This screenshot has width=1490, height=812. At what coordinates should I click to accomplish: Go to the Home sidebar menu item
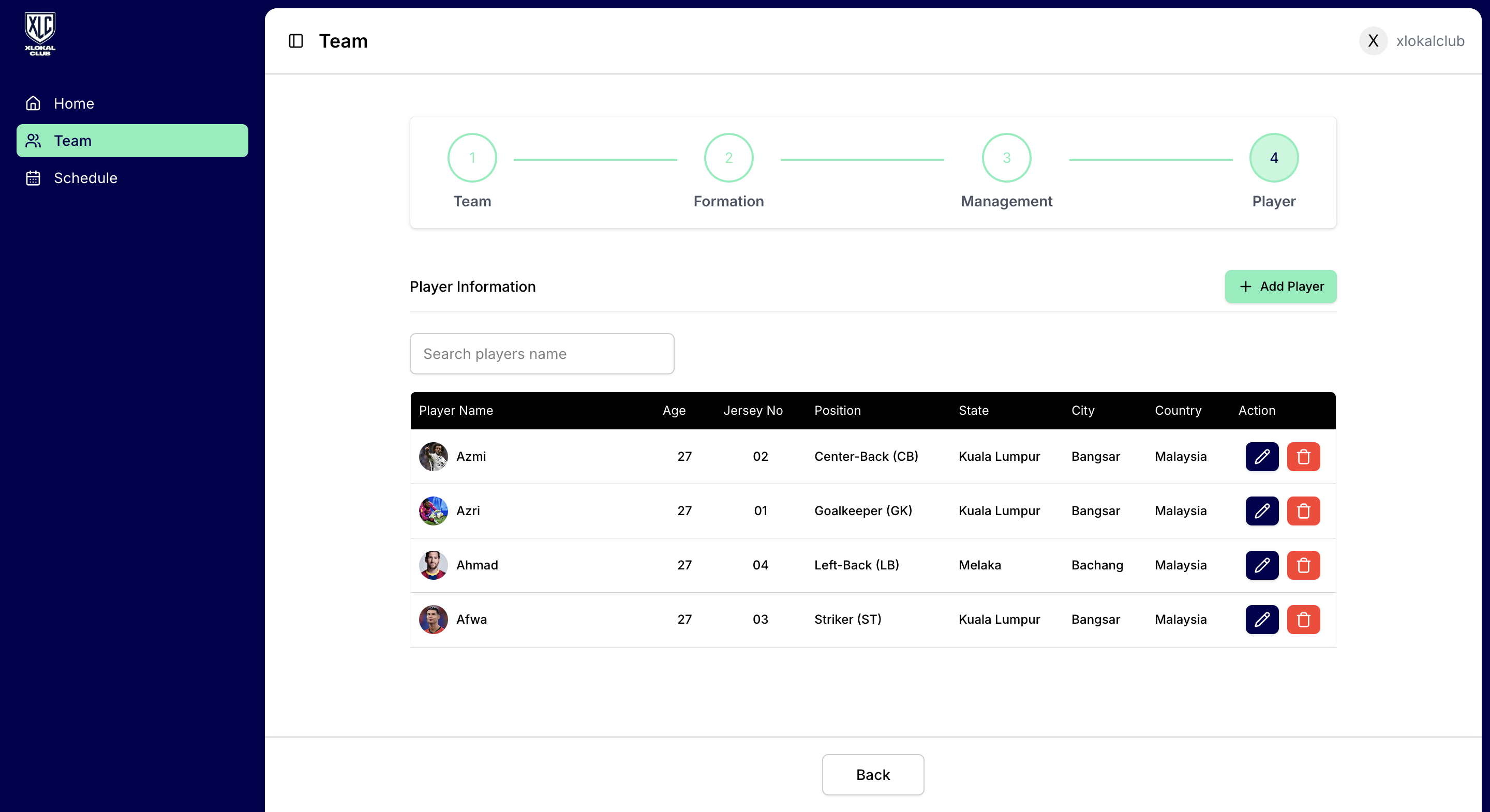tap(73, 103)
